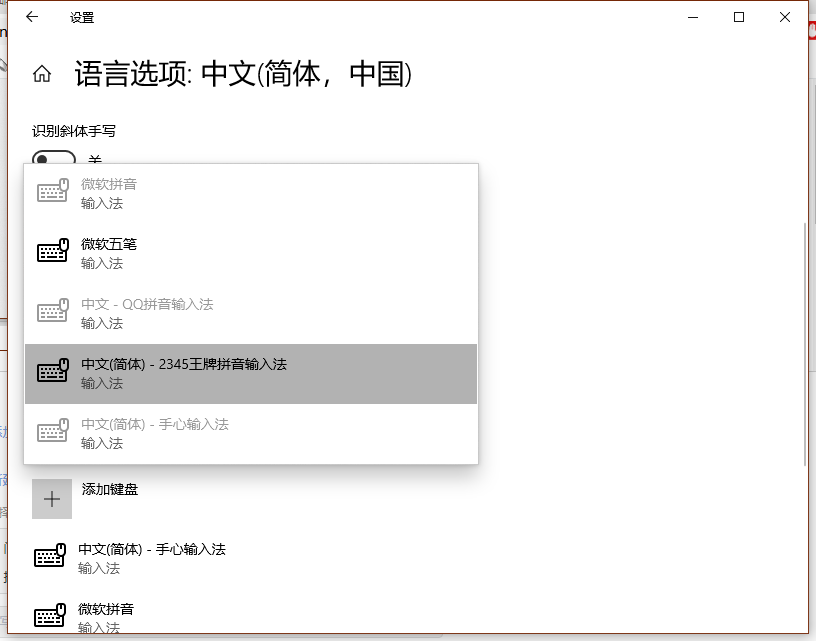The height and width of the screenshot is (641, 816).
Task: Click the vertical scrollbar on the right
Action: (x=805, y=344)
